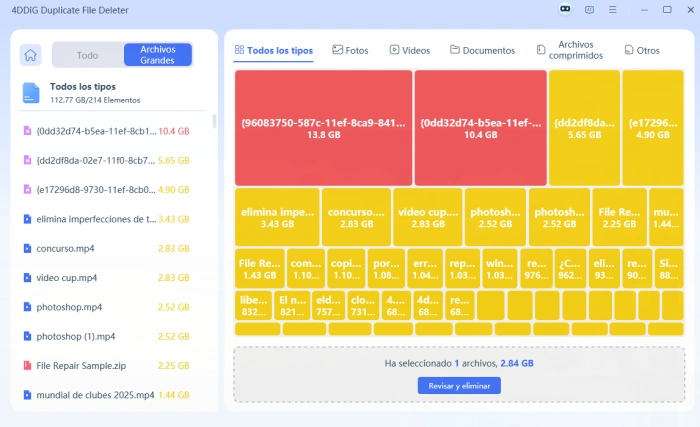Select the elimina impe... 3.43 GB block
The height and width of the screenshot is (427, 700).
click(277, 217)
